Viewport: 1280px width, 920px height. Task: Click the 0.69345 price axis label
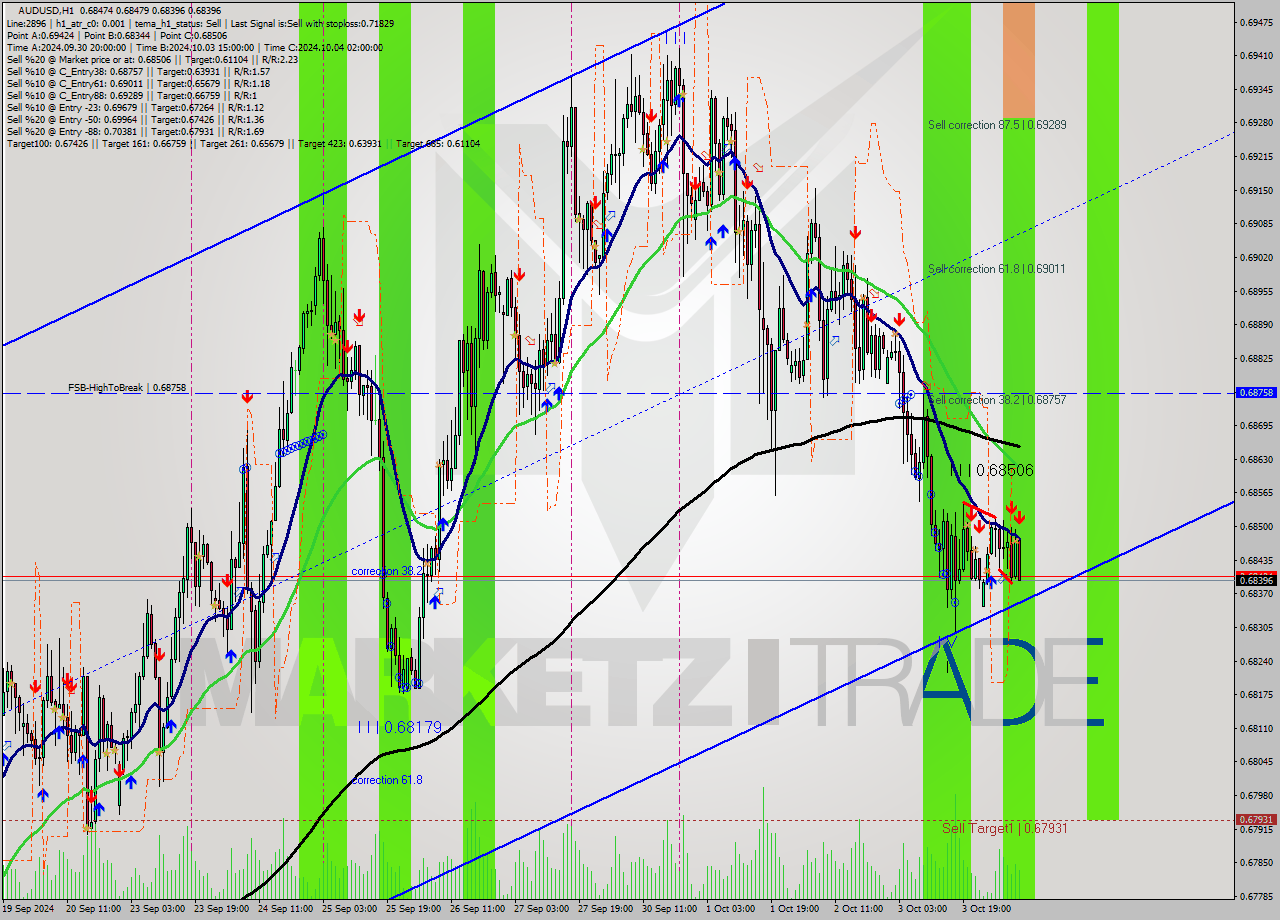1256,89
